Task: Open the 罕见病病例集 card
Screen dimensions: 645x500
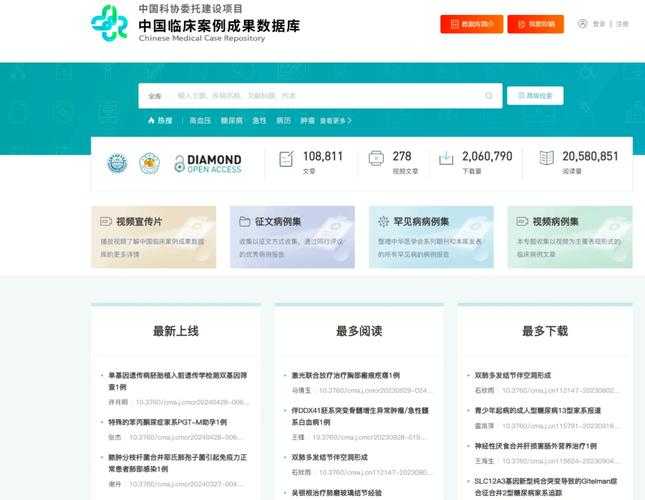Action: (431, 237)
